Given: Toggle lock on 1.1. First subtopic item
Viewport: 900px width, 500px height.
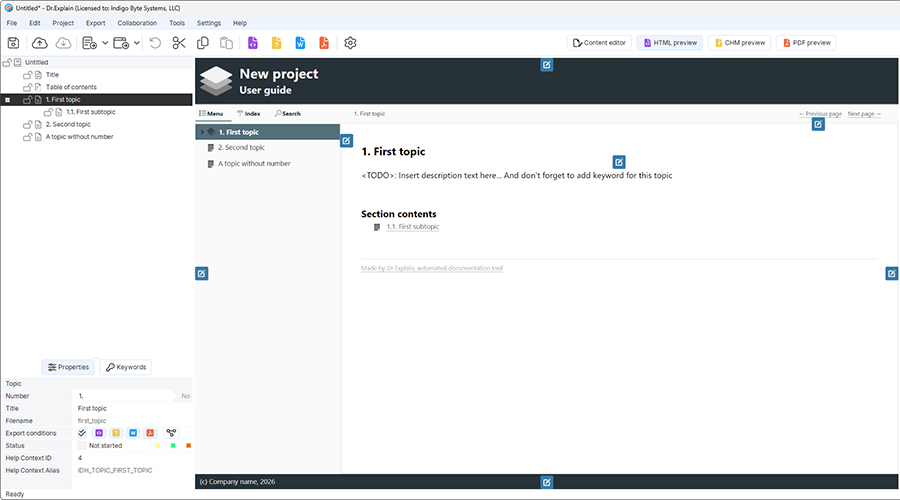Looking at the screenshot, I should 48,112.
